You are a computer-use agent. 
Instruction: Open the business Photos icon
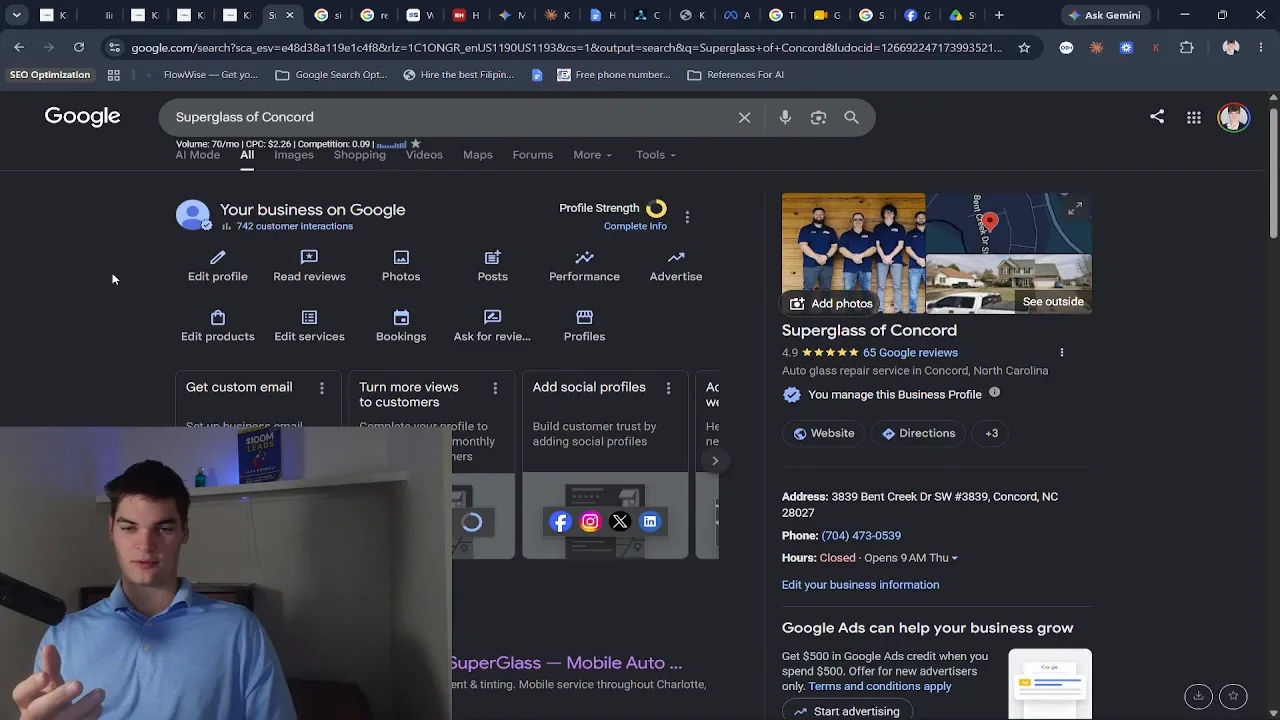pyautogui.click(x=401, y=258)
